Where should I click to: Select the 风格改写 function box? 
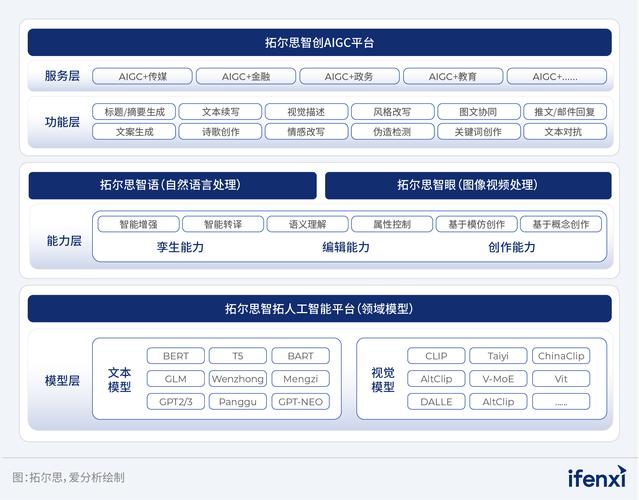[392, 112]
